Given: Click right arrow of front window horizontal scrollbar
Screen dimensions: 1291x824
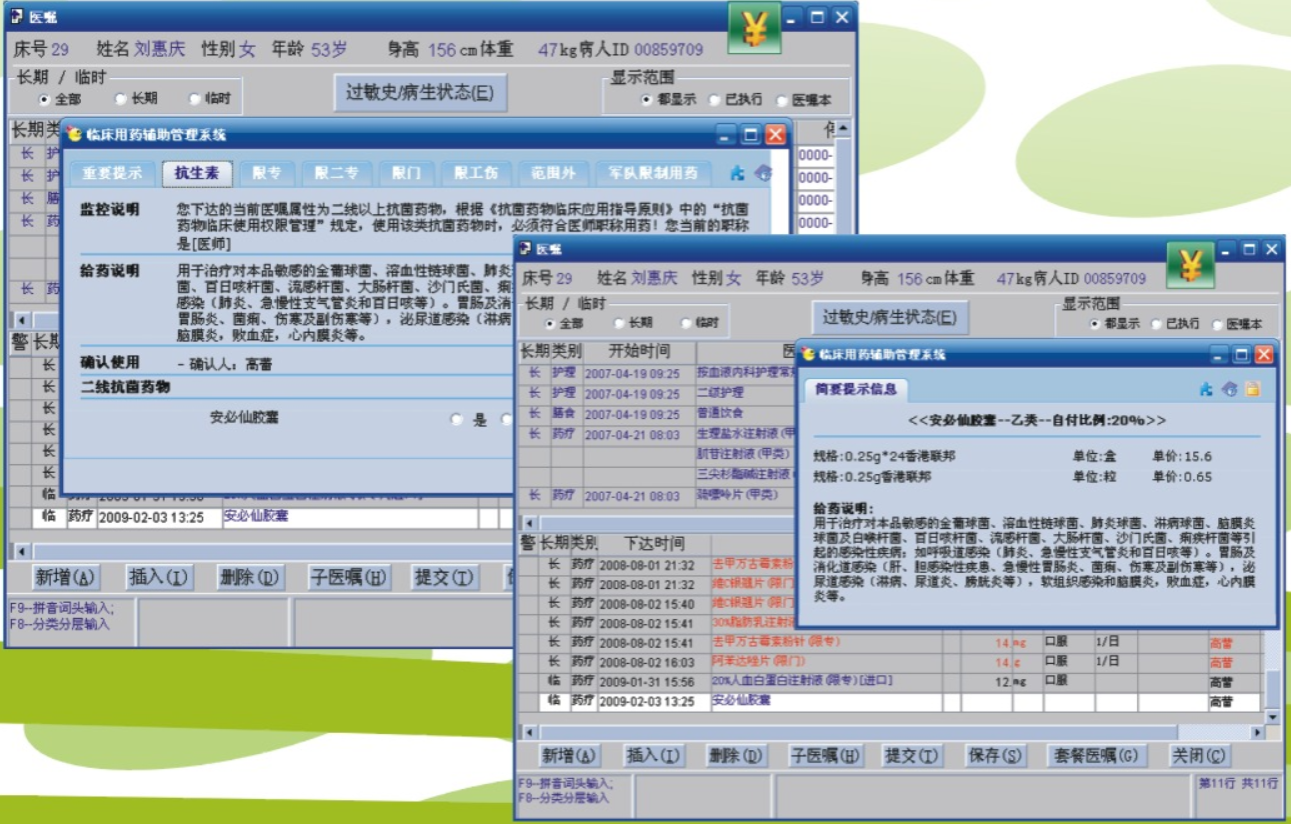Looking at the screenshot, I should point(1257,732).
